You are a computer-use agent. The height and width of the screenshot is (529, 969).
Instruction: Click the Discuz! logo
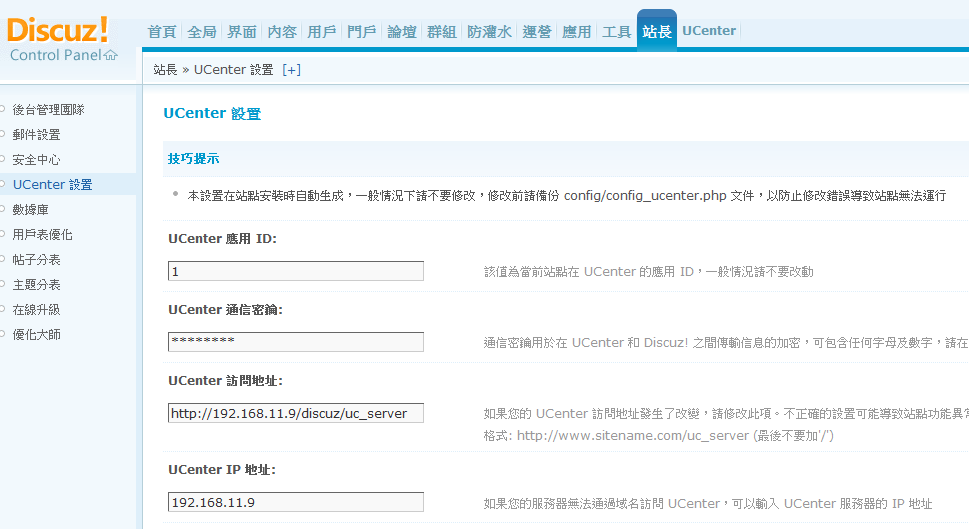[x=58, y=30]
